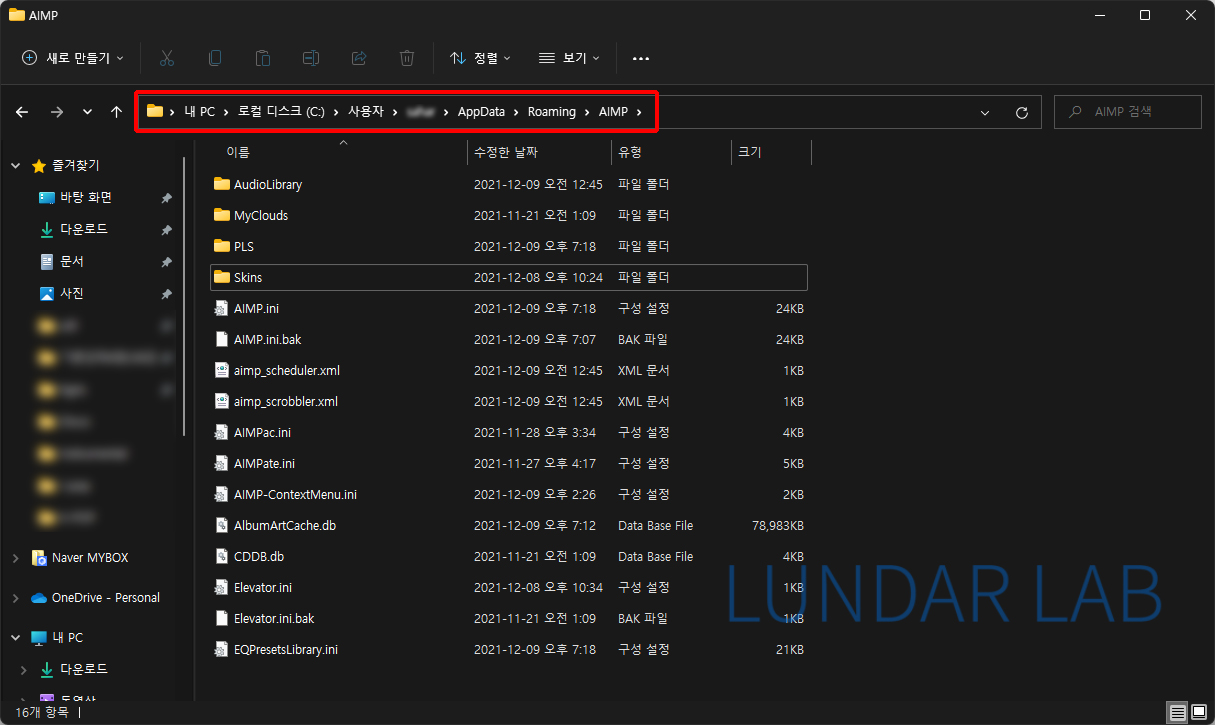The height and width of the screenshot is (725, 1215).
Task: Click the navigation pane scrollbar
Action: 184,295
